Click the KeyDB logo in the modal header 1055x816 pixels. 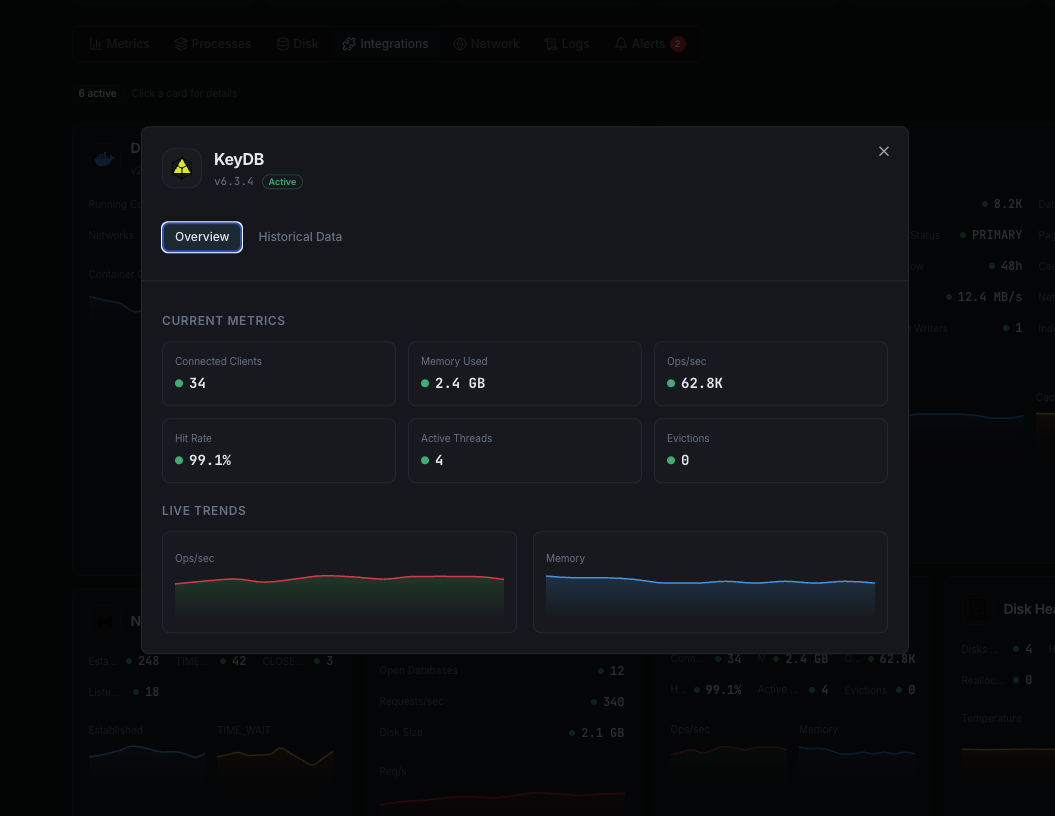tap(182, 168)
